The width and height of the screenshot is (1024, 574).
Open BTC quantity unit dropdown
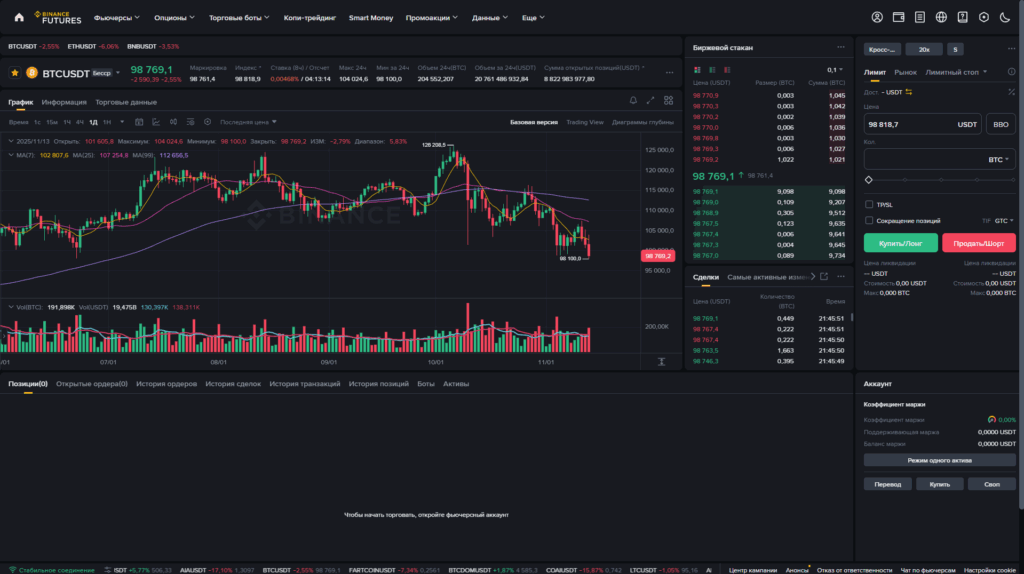[998, 159]
